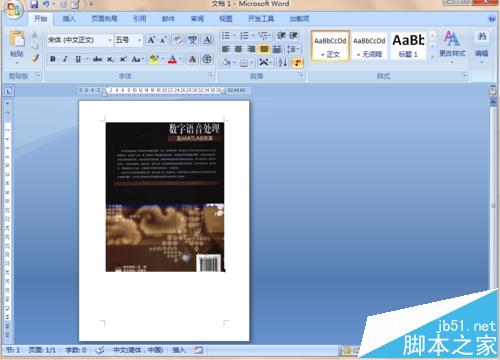
Task: Select the book cover image in the document
Action: (x=165, y=197)
